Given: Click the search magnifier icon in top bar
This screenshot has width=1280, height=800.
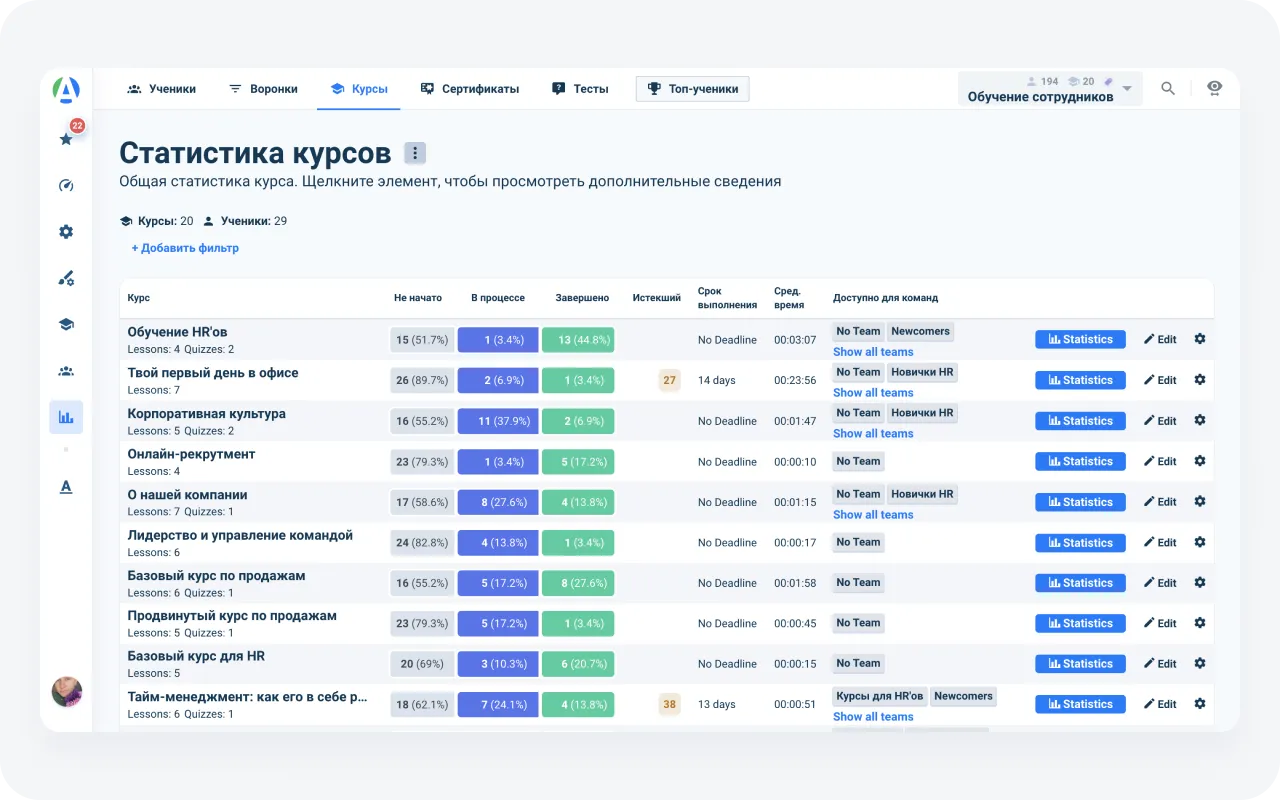Looking at the screenshot, I should (x=1168, y=89).
